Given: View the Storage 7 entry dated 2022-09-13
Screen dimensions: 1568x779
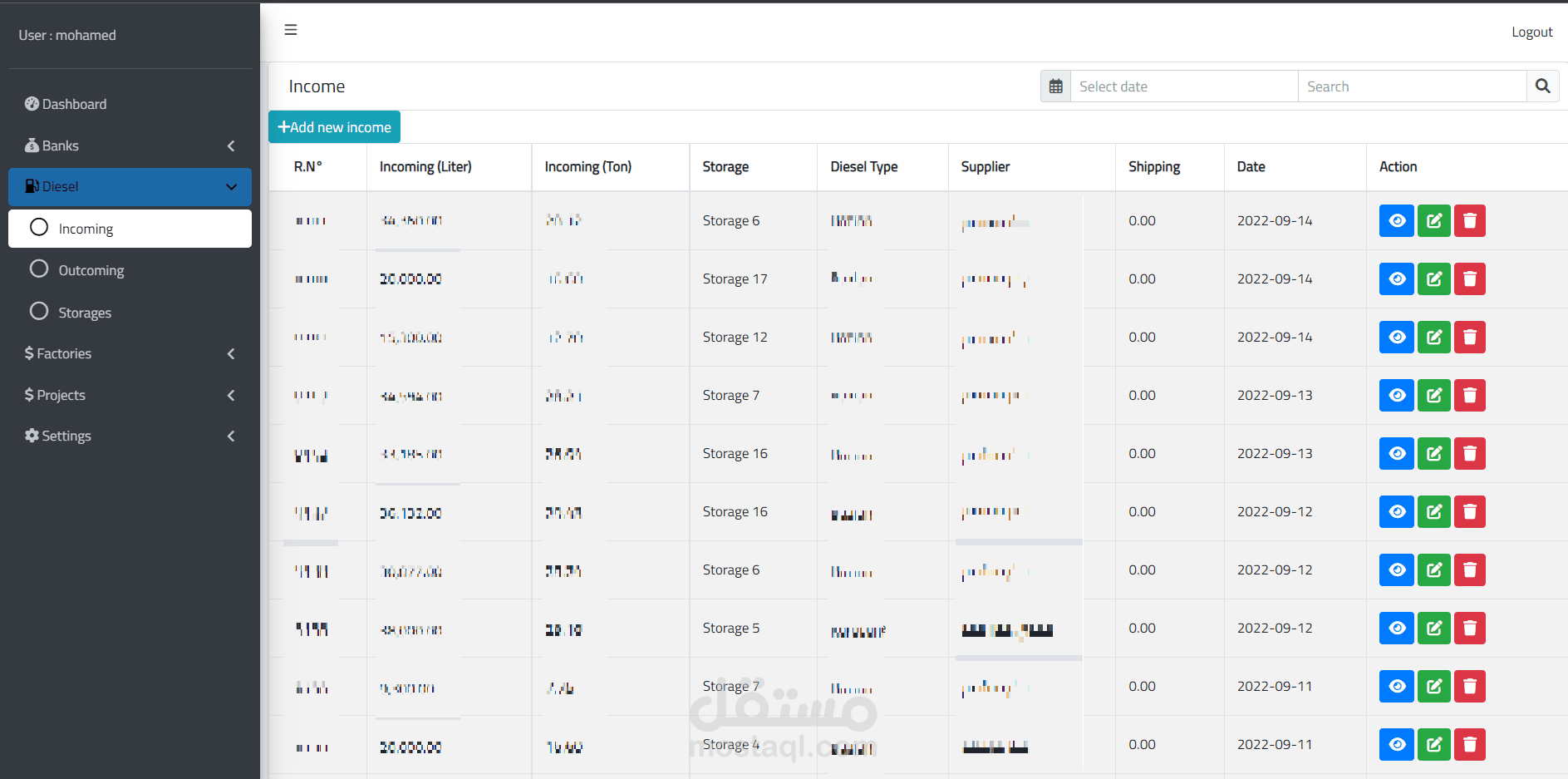Looking at the screenshot, I should 1397,396.
